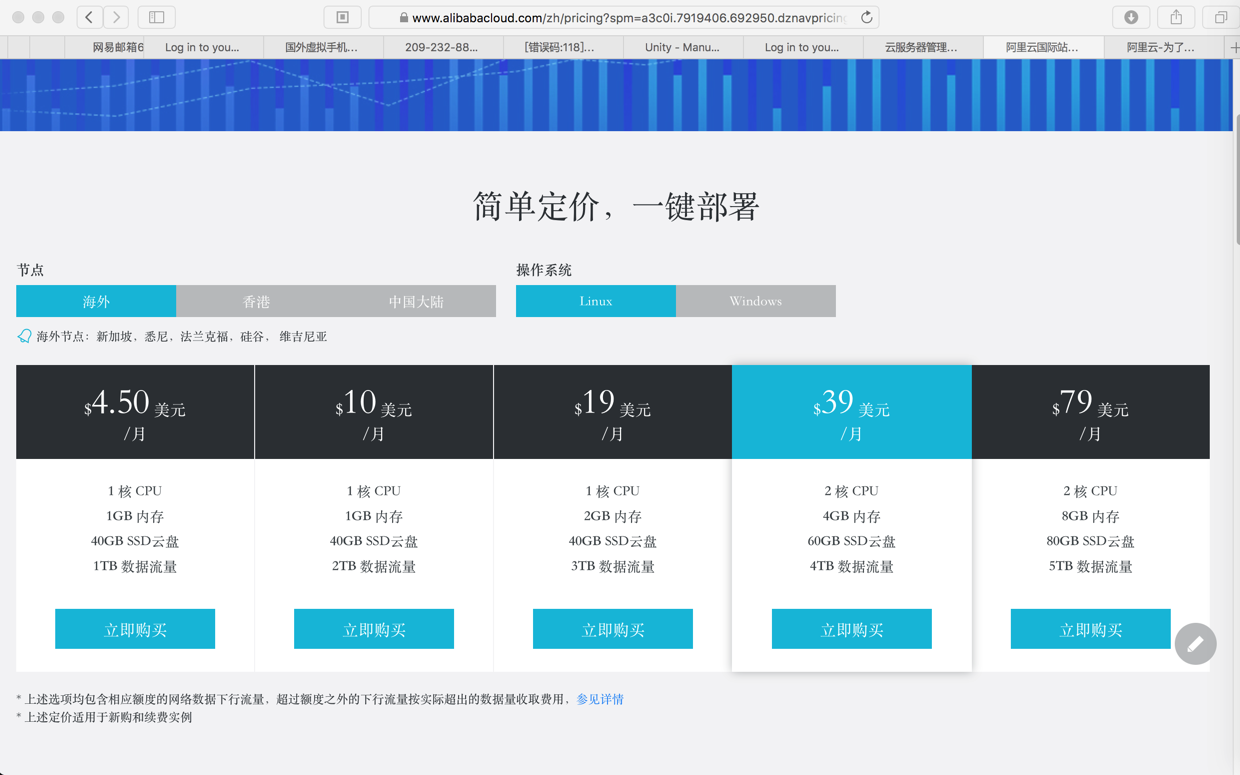Viewport: 1240px width, 775px height.
Task: Buy the $39 plan with 立即购买
Action: click(852, 629)
